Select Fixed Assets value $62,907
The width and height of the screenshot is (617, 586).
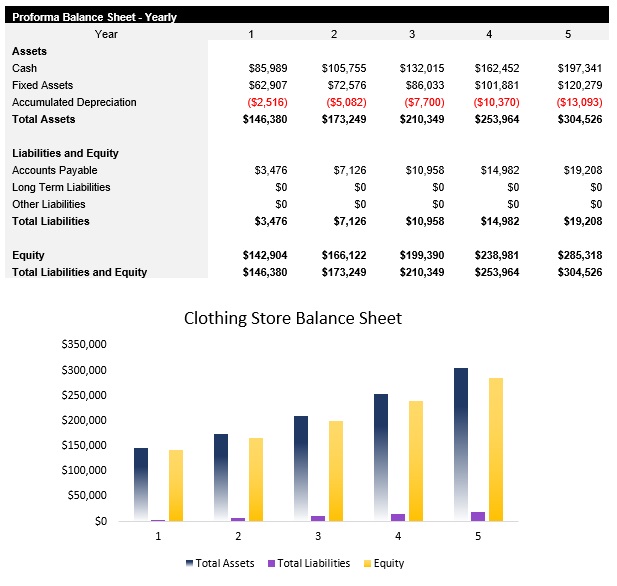(268, 85)
